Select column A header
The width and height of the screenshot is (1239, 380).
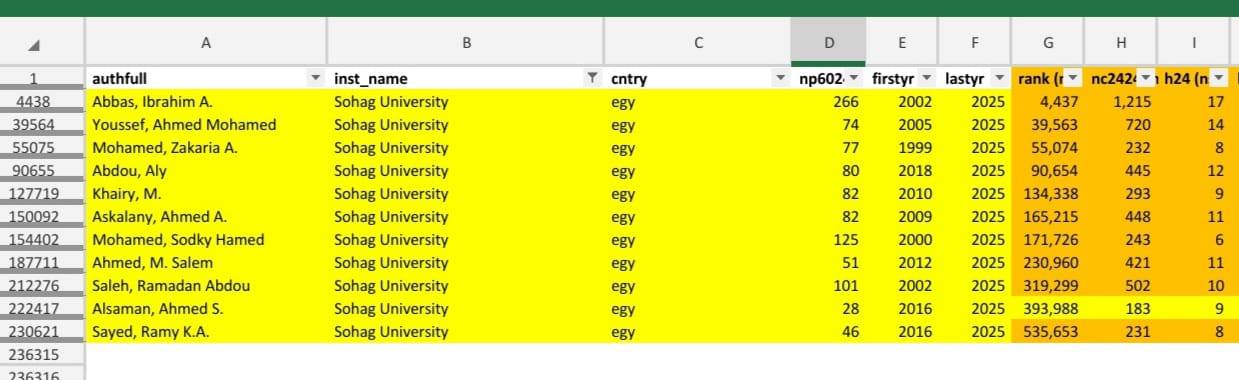pyautogui.click(x=206, y=42)
